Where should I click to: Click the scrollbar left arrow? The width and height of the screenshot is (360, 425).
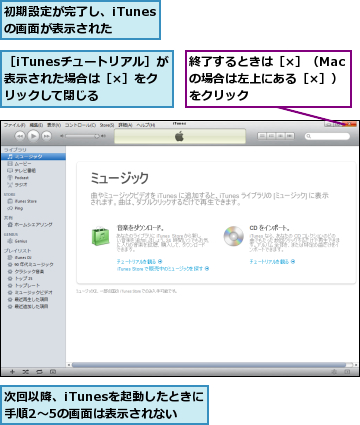tap(69, 365)
